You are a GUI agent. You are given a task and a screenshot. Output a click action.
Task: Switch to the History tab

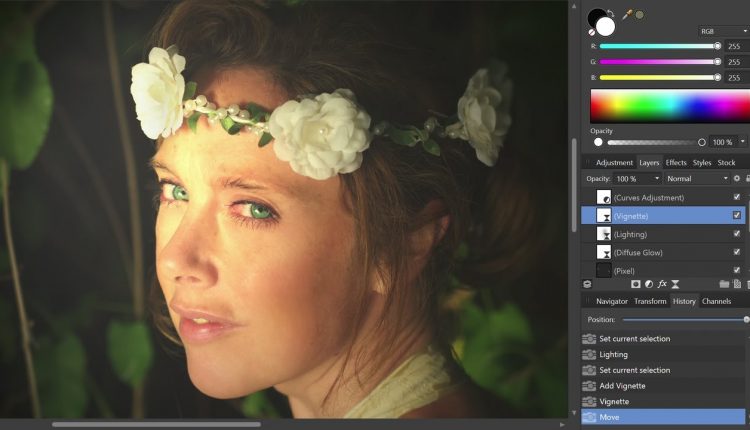(684, 301)
